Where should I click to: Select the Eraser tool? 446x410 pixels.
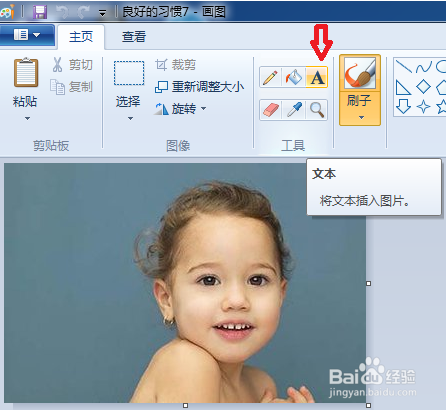[x=271, y=110]
